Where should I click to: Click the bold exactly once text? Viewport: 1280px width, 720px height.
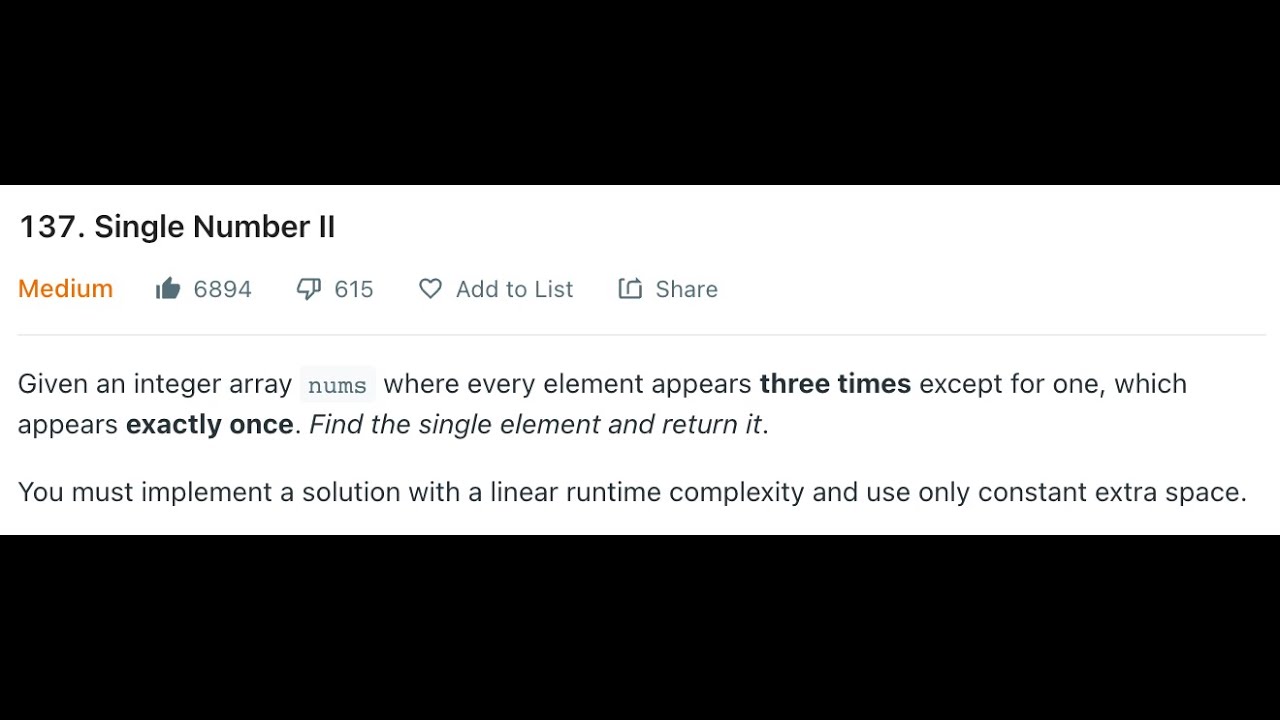(209, 425)
